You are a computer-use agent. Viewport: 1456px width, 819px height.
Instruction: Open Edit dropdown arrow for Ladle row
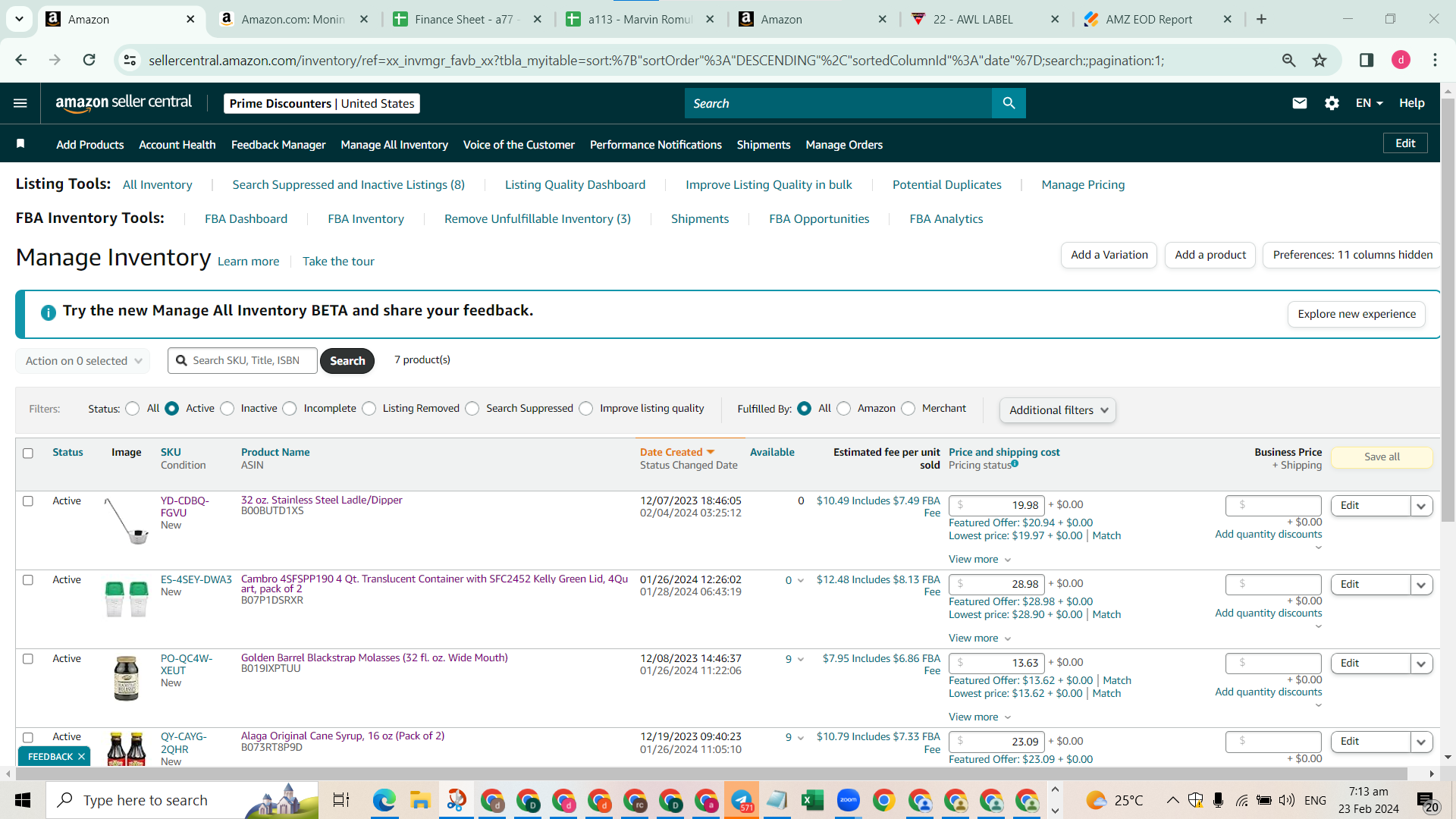coord(1421,506)
